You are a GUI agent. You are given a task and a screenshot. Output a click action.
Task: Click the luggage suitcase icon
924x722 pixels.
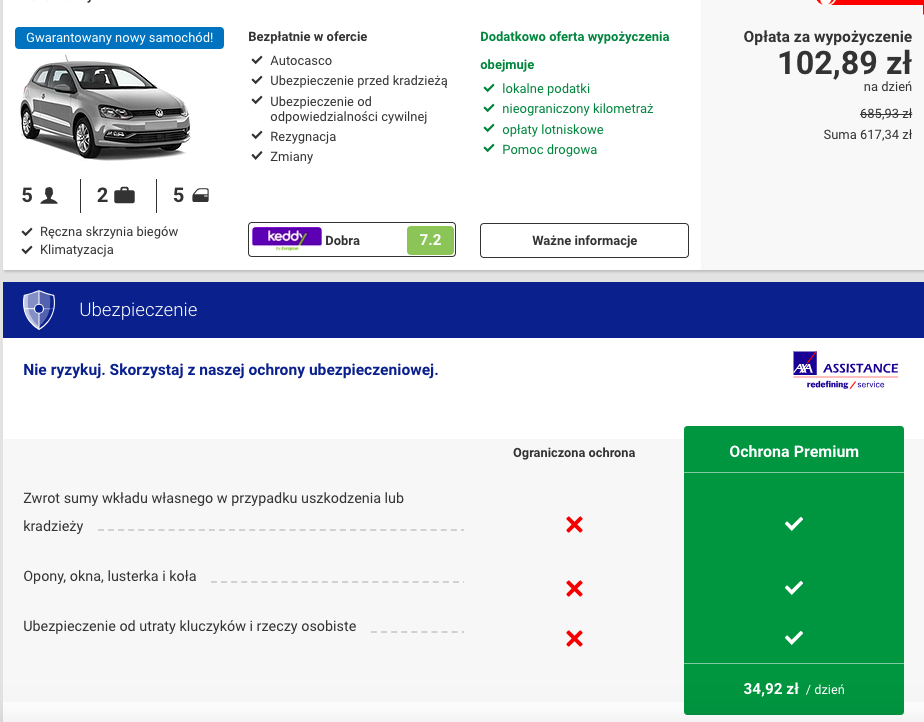click(124, 195)
